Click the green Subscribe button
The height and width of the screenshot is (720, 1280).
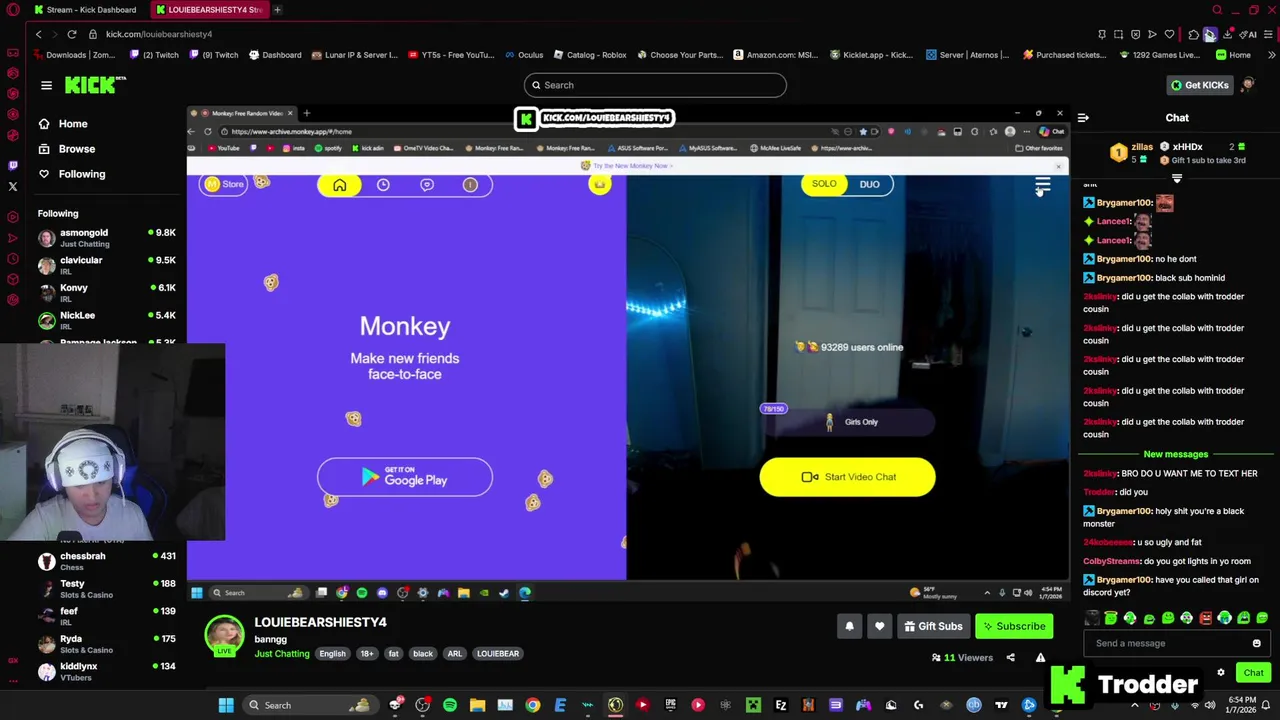point(1014,627)
